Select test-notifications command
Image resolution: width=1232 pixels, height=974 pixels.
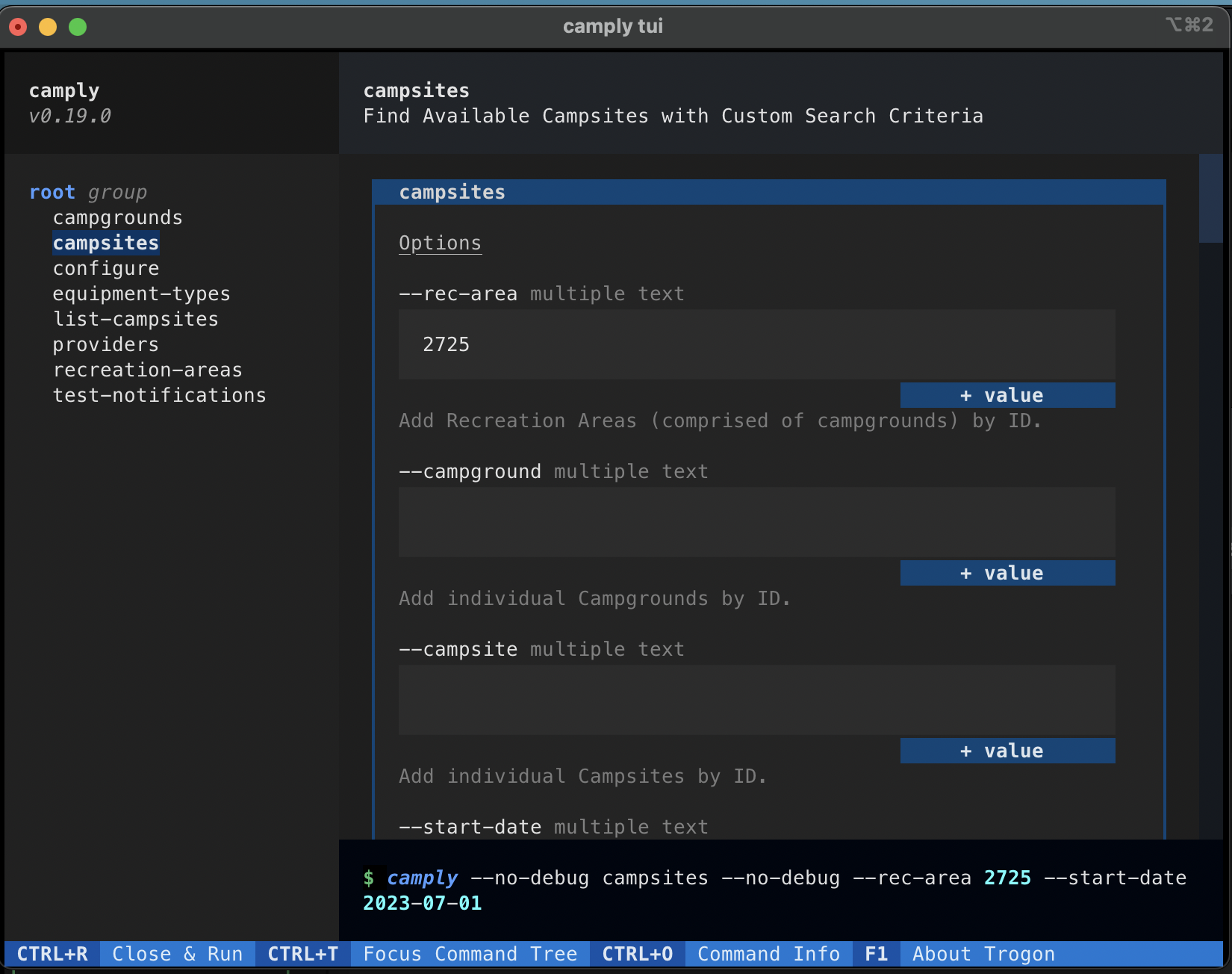pyautogui.click(x=159, y=395)
